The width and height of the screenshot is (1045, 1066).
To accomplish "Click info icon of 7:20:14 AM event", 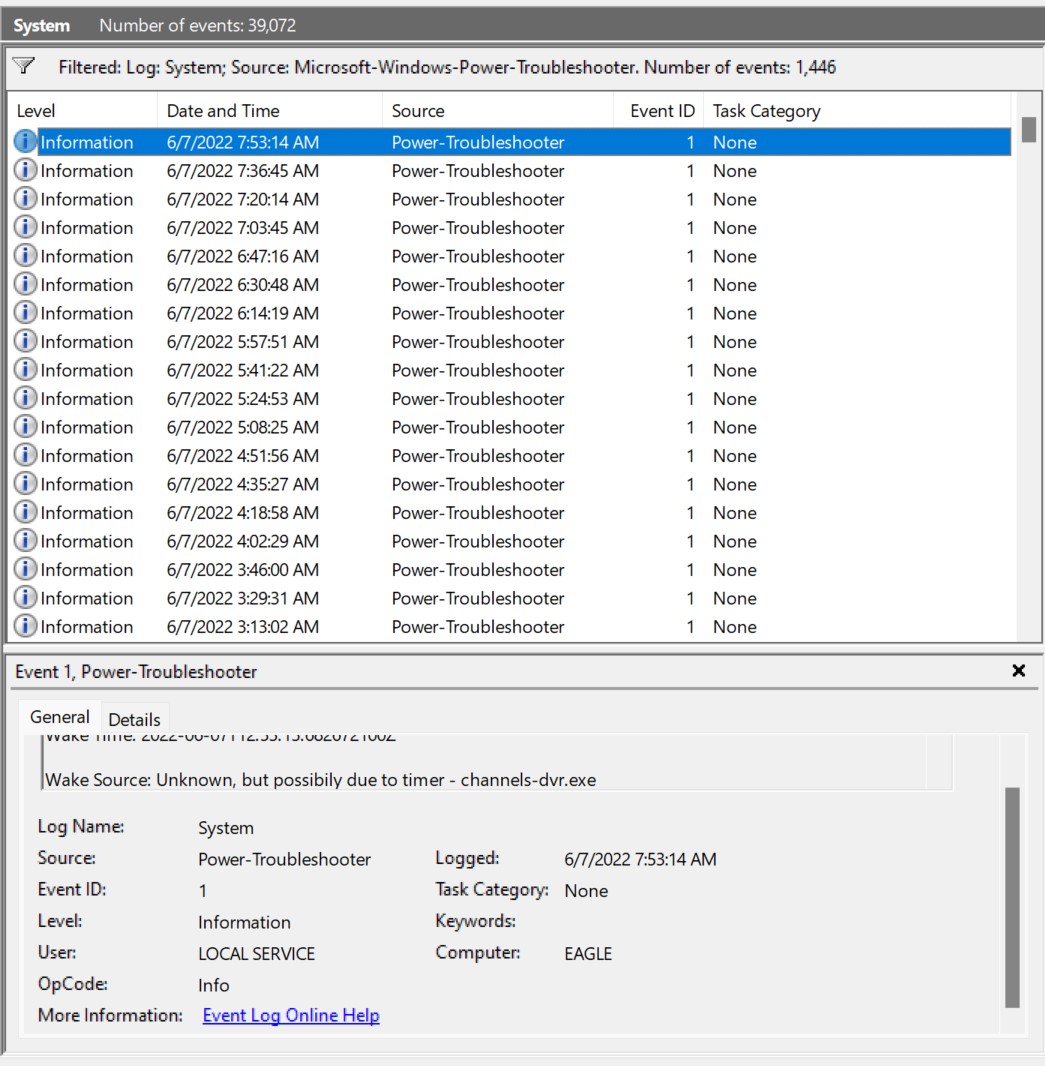I will click(x=25, y=199).
